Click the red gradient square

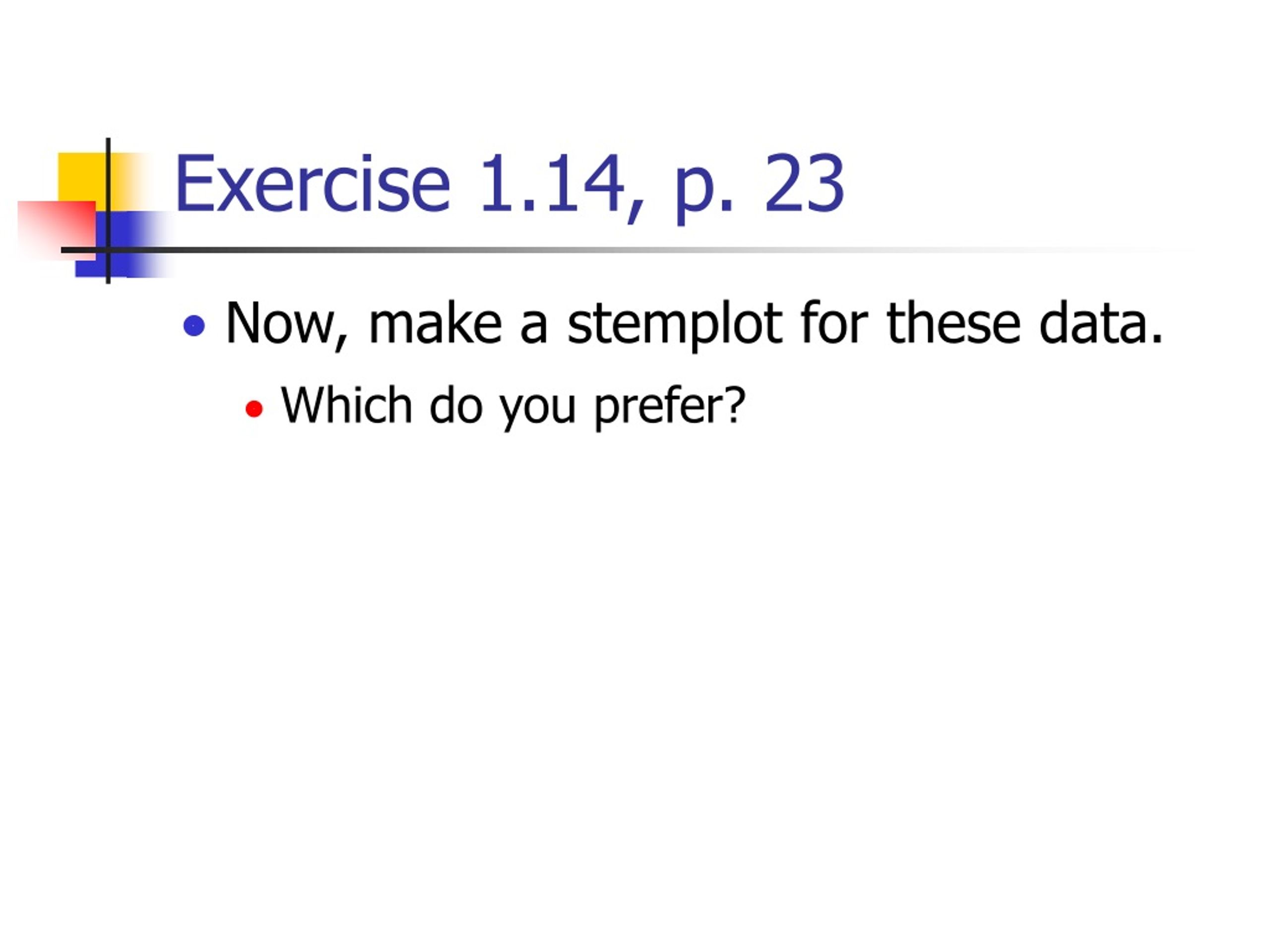56,229
